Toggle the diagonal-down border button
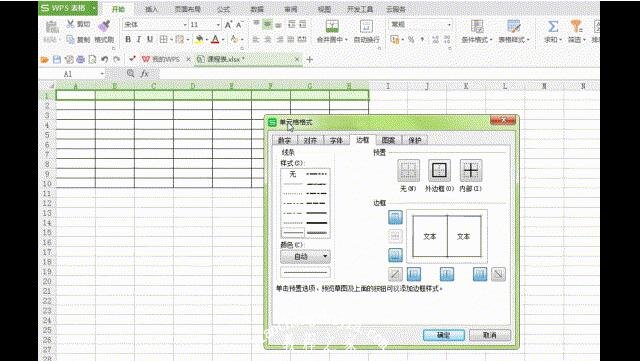Image resolution: width=641 pixels, height=361 pixels. click(x=498, y=274)
